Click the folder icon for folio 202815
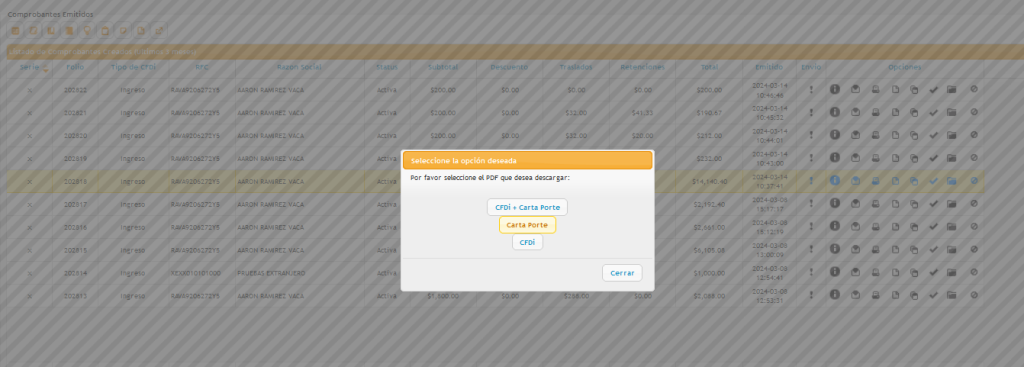 tap(952, 249)
